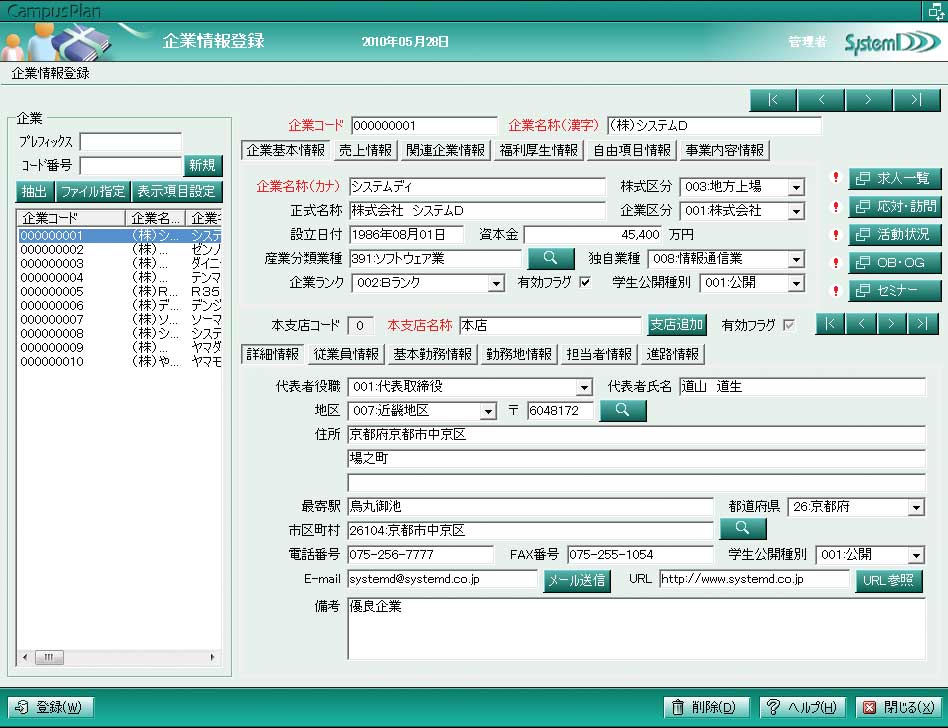The height and width of the screenshot is (728, 948).
Task: Open 都道府県 dropdown
Action: point(917,508)
